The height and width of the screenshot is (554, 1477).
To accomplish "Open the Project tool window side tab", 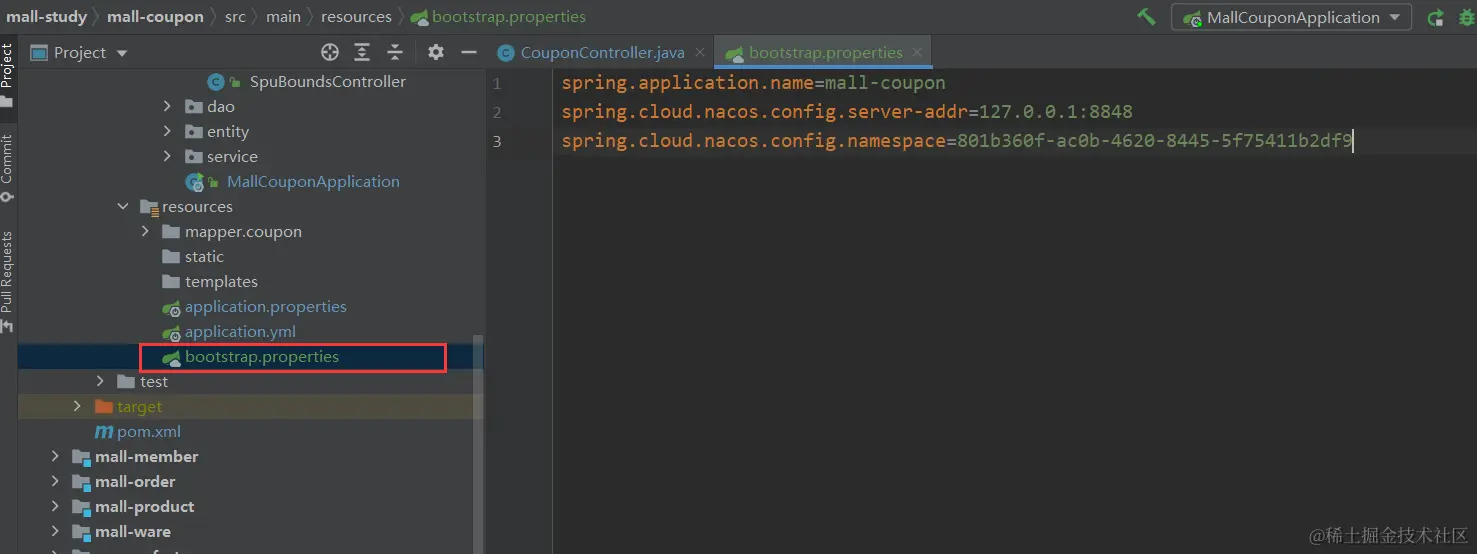I will (8, 75).
